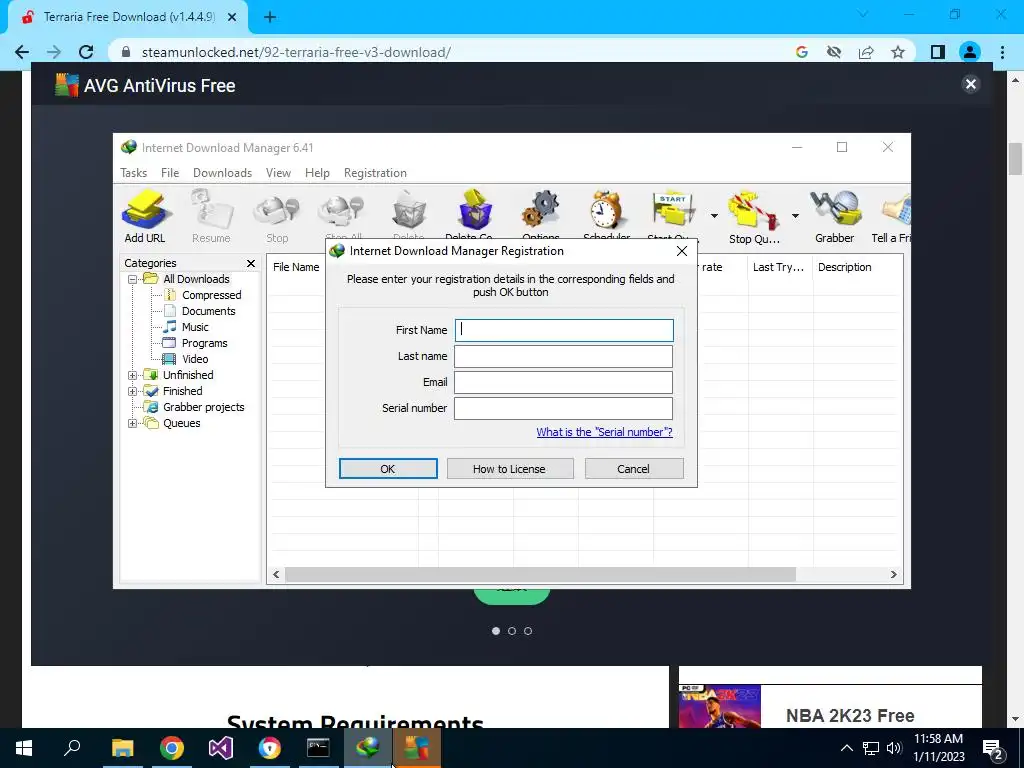Screen dimensions: 1024x768
Task: Go back in Chrome
Action: pos(22,52)
